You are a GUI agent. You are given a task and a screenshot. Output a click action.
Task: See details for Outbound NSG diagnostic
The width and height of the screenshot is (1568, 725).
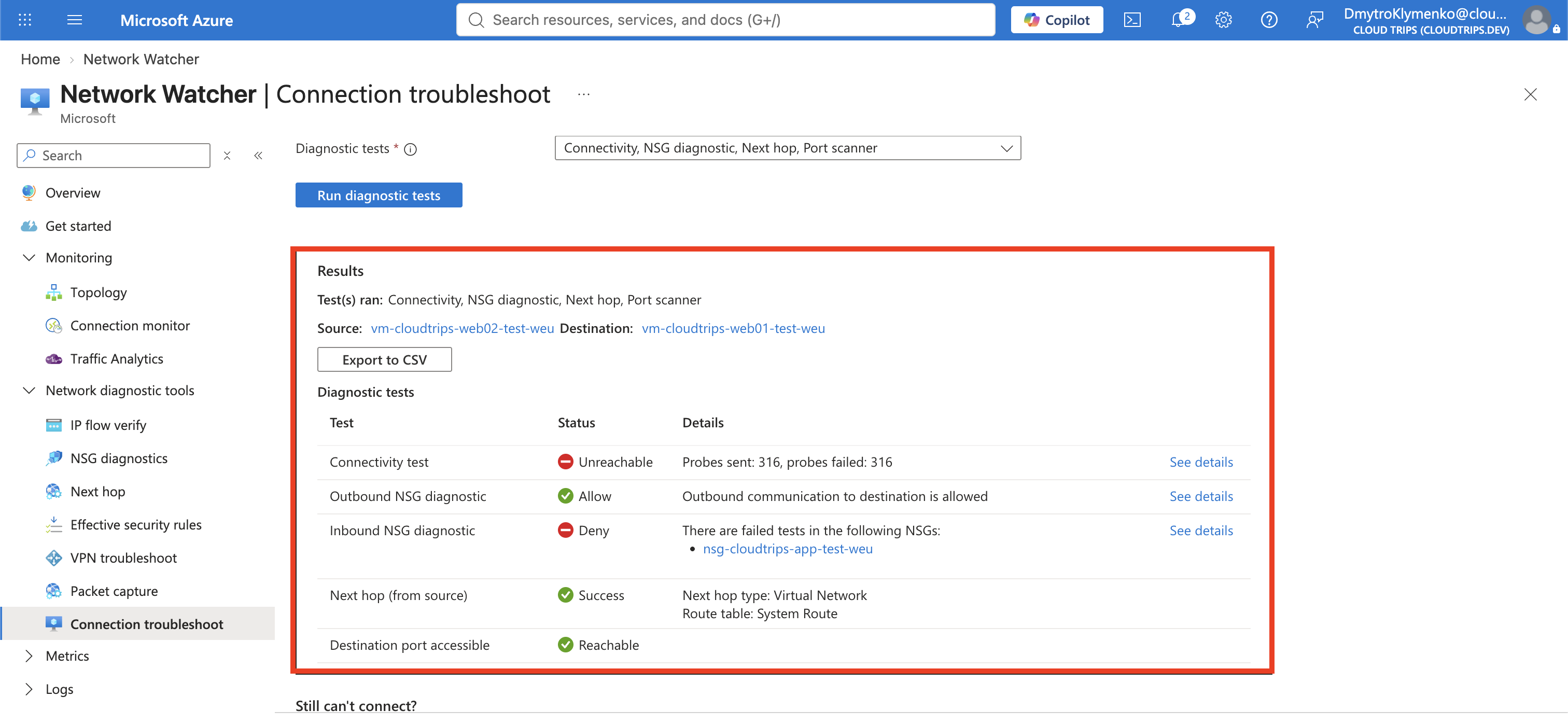(1201, 496)
